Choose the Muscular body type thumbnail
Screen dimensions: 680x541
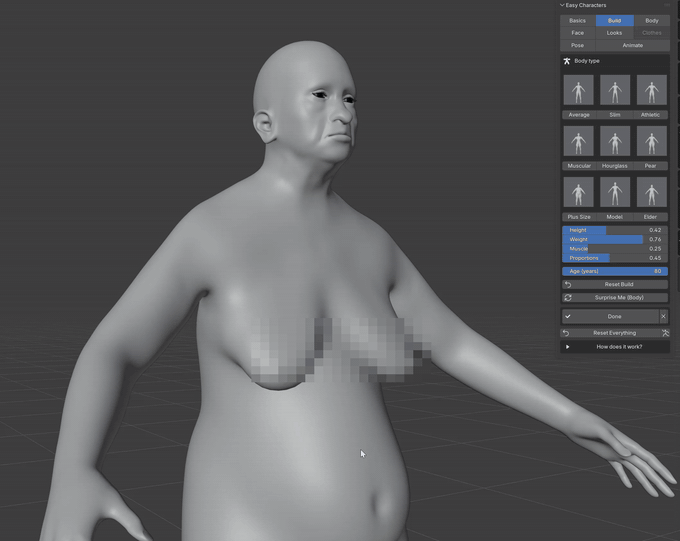coord(579,141)
